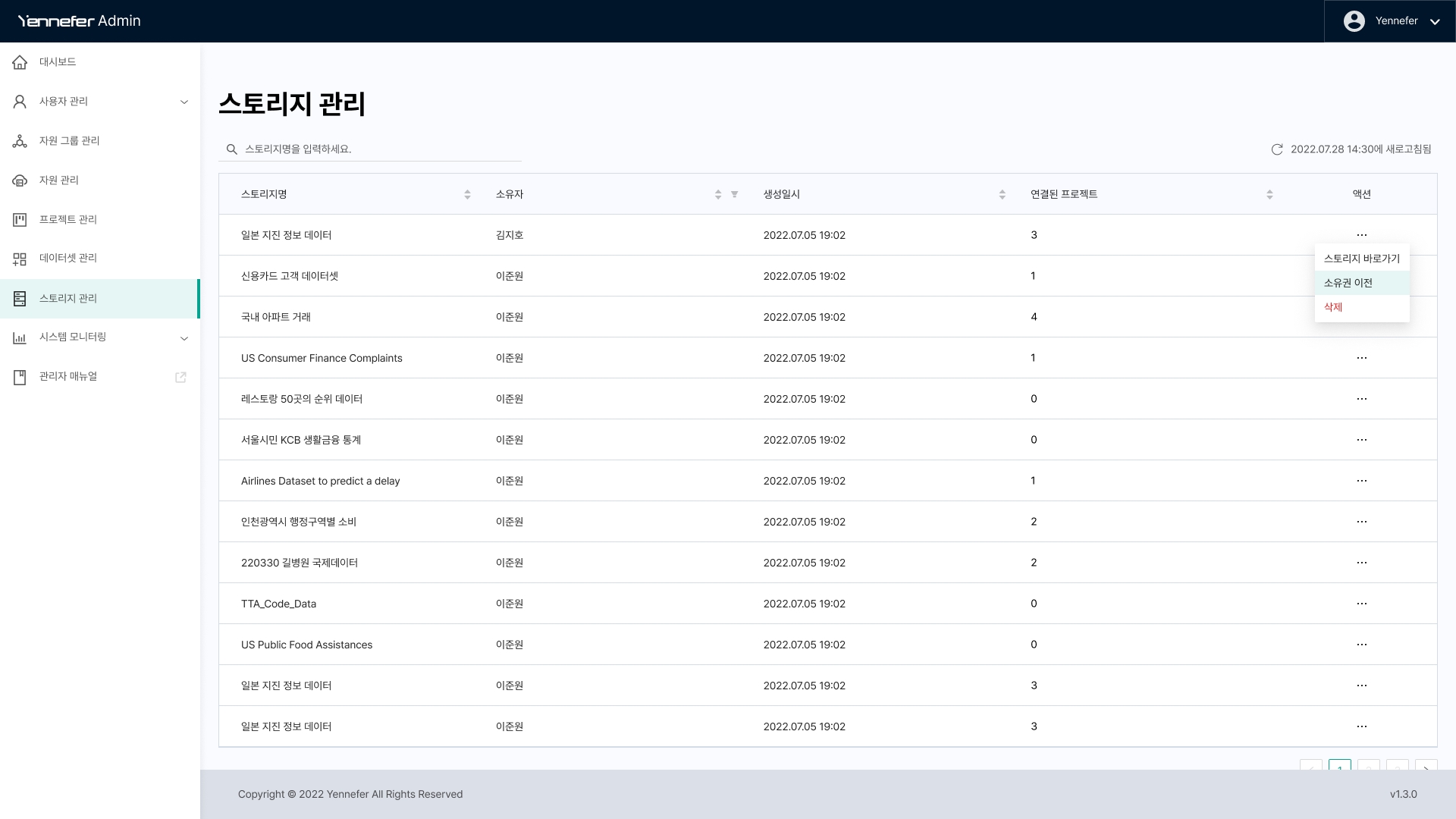Sort table by storage name column
Screen dimensions: 1456x819
pos(467,194)
